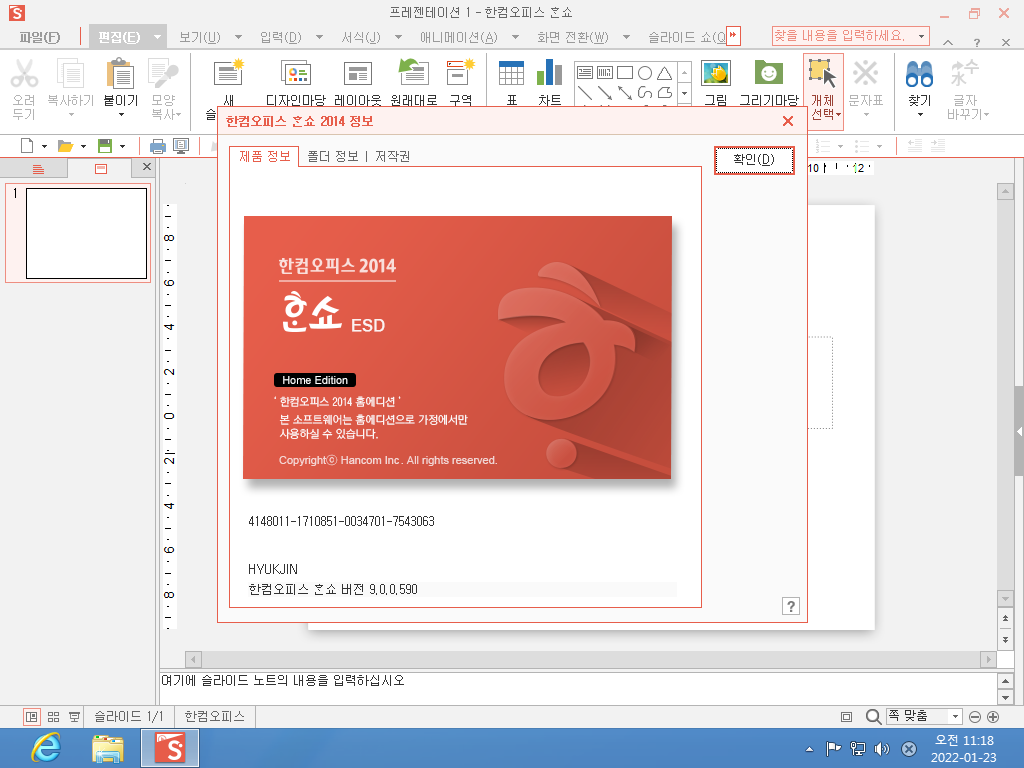Switch to slide sorter view in status bar
The image size is (1024, 768).
coord(54,717)
